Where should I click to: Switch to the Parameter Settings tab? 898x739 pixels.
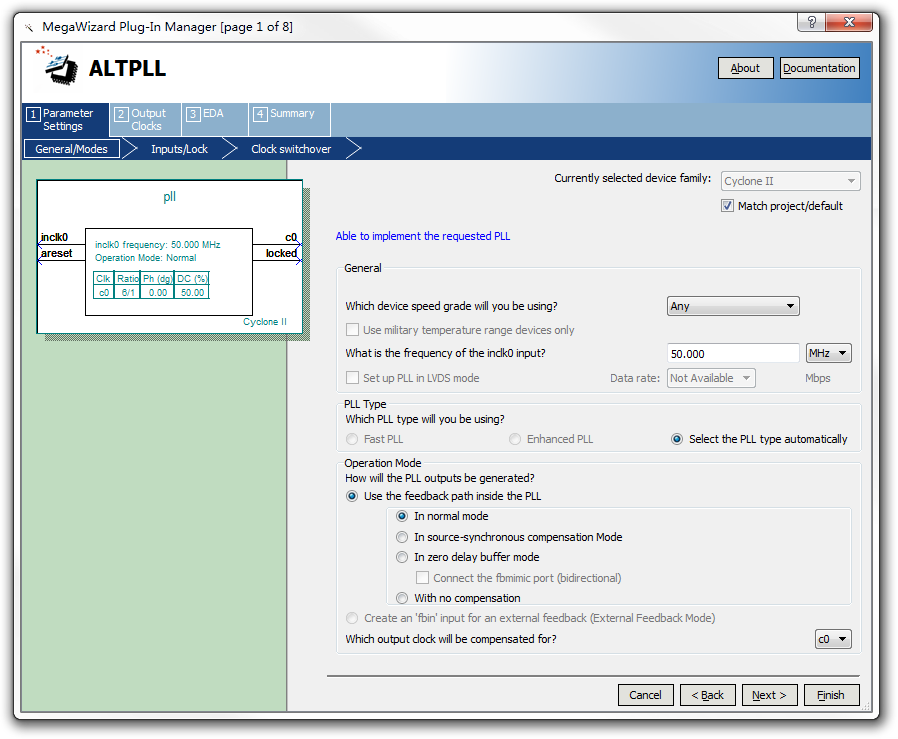66,120
